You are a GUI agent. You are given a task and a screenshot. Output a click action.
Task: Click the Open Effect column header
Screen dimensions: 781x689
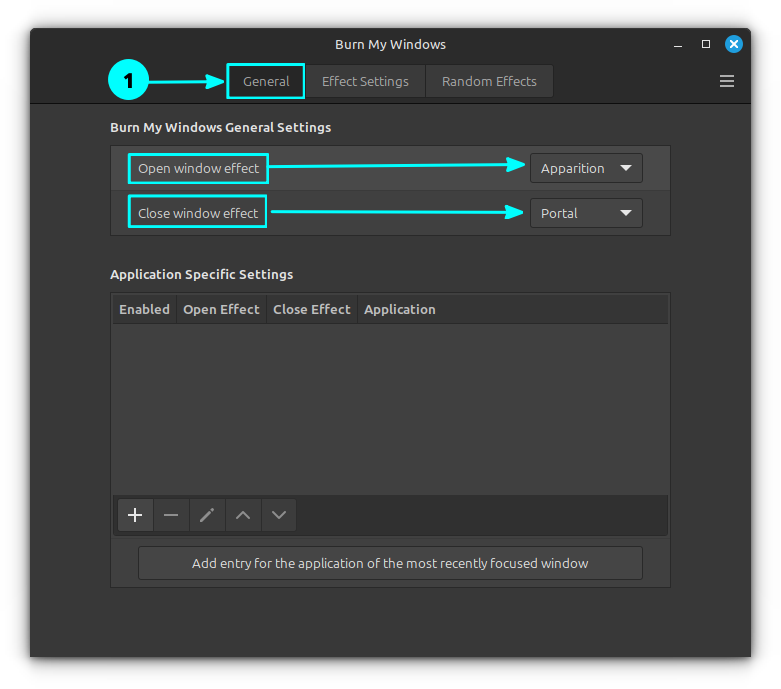(221, 309)
